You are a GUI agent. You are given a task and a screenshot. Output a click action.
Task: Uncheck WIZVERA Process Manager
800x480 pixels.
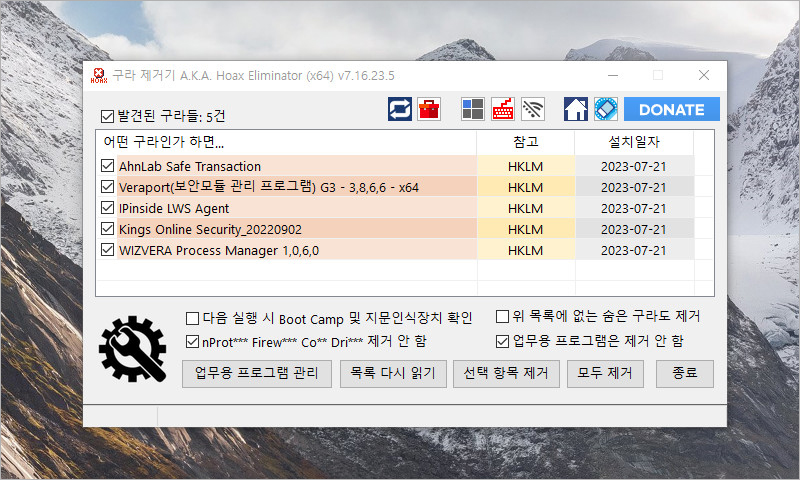[x=107, y=249]
